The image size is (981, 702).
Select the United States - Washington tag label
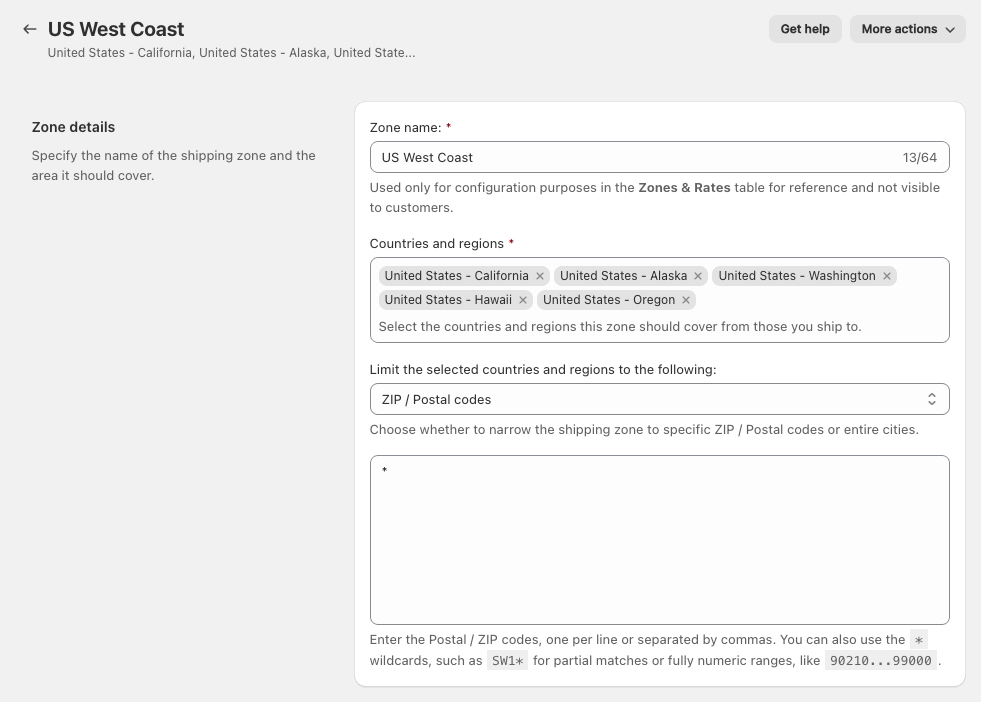tap(796, 276)
